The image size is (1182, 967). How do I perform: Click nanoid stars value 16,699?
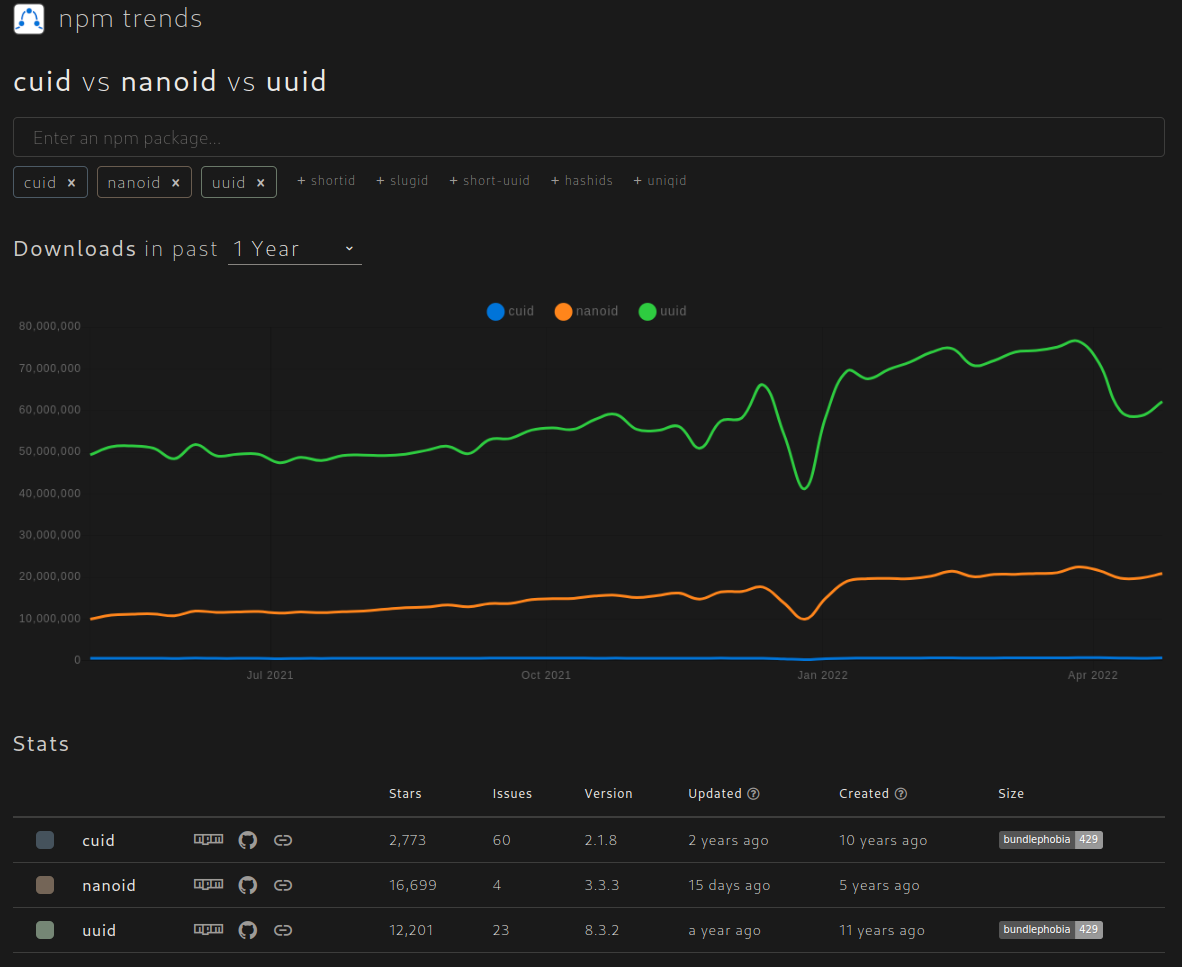412,885
